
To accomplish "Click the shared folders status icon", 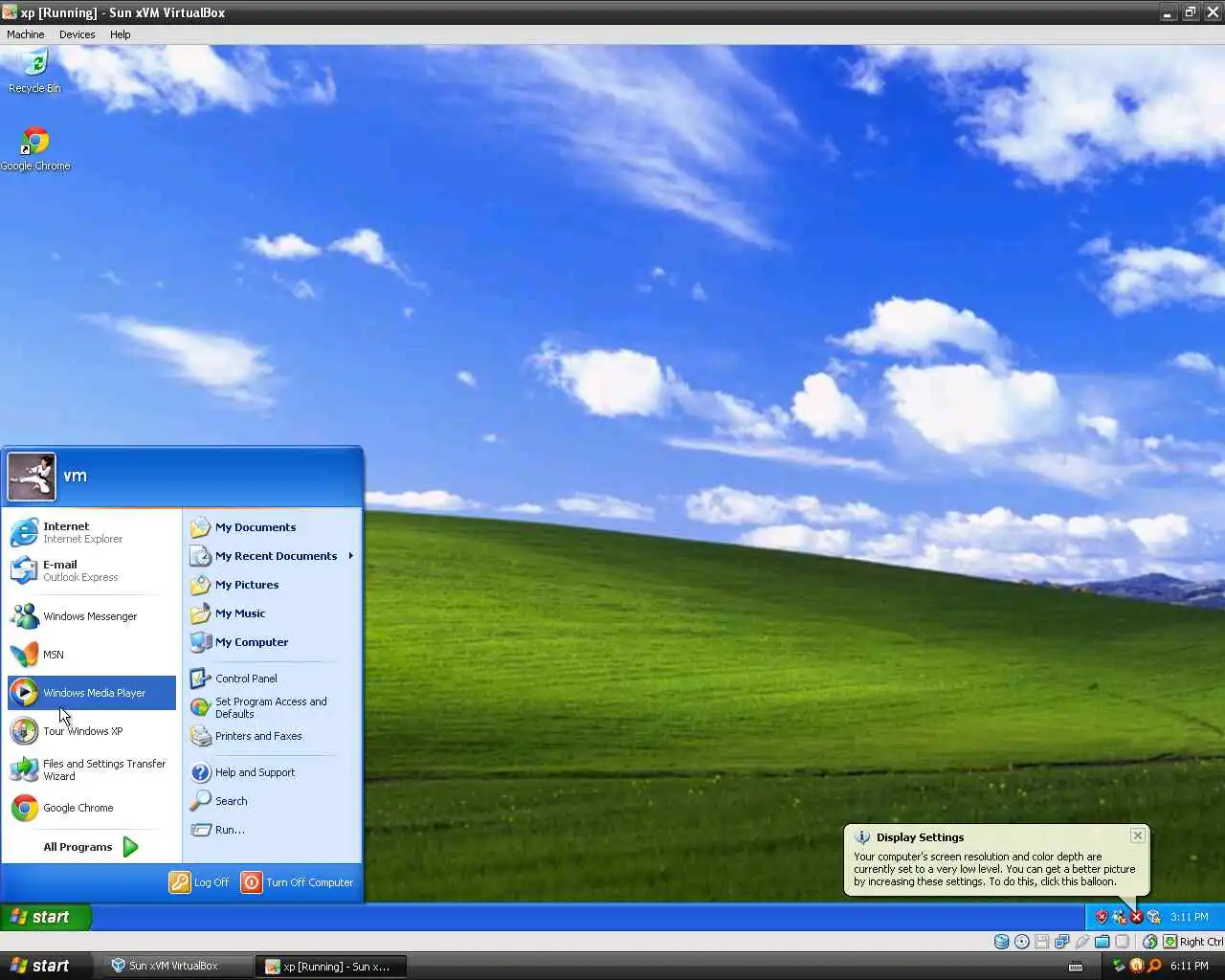I will (x=1102, y=942).
